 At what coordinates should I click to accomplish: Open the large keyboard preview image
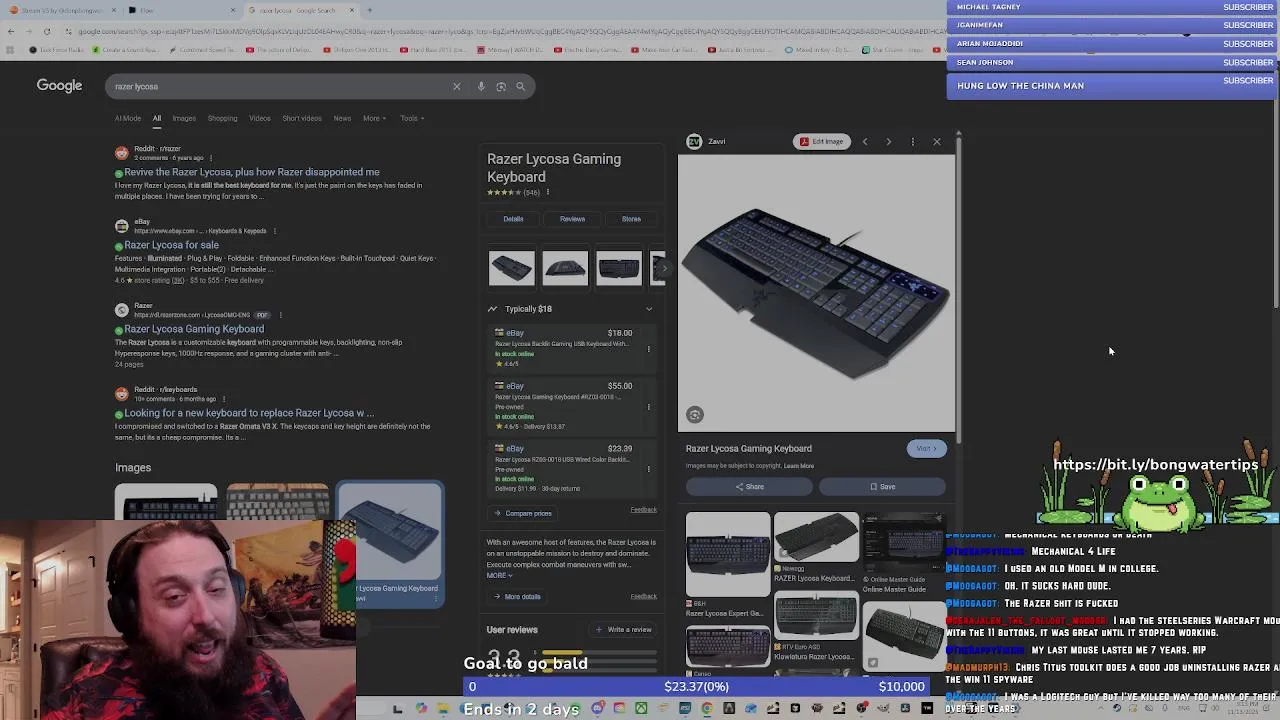pos(816,294)
